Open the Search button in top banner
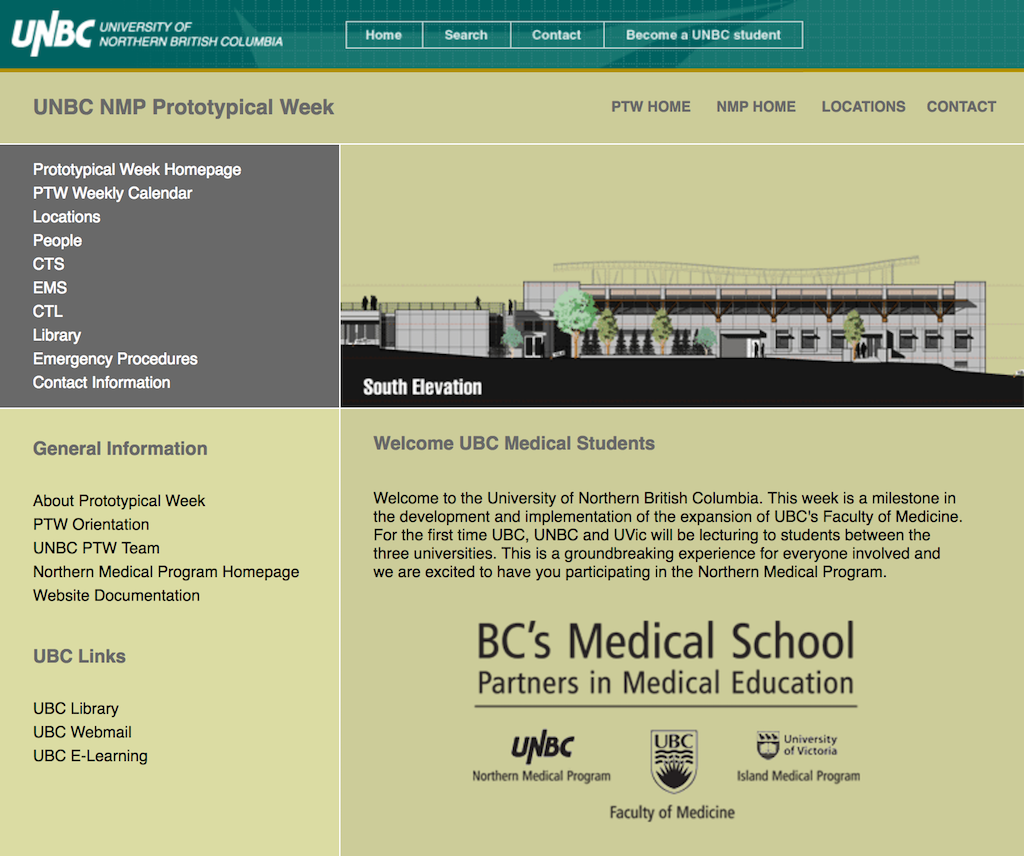The image size is (1024, 856). click(466, 35)
